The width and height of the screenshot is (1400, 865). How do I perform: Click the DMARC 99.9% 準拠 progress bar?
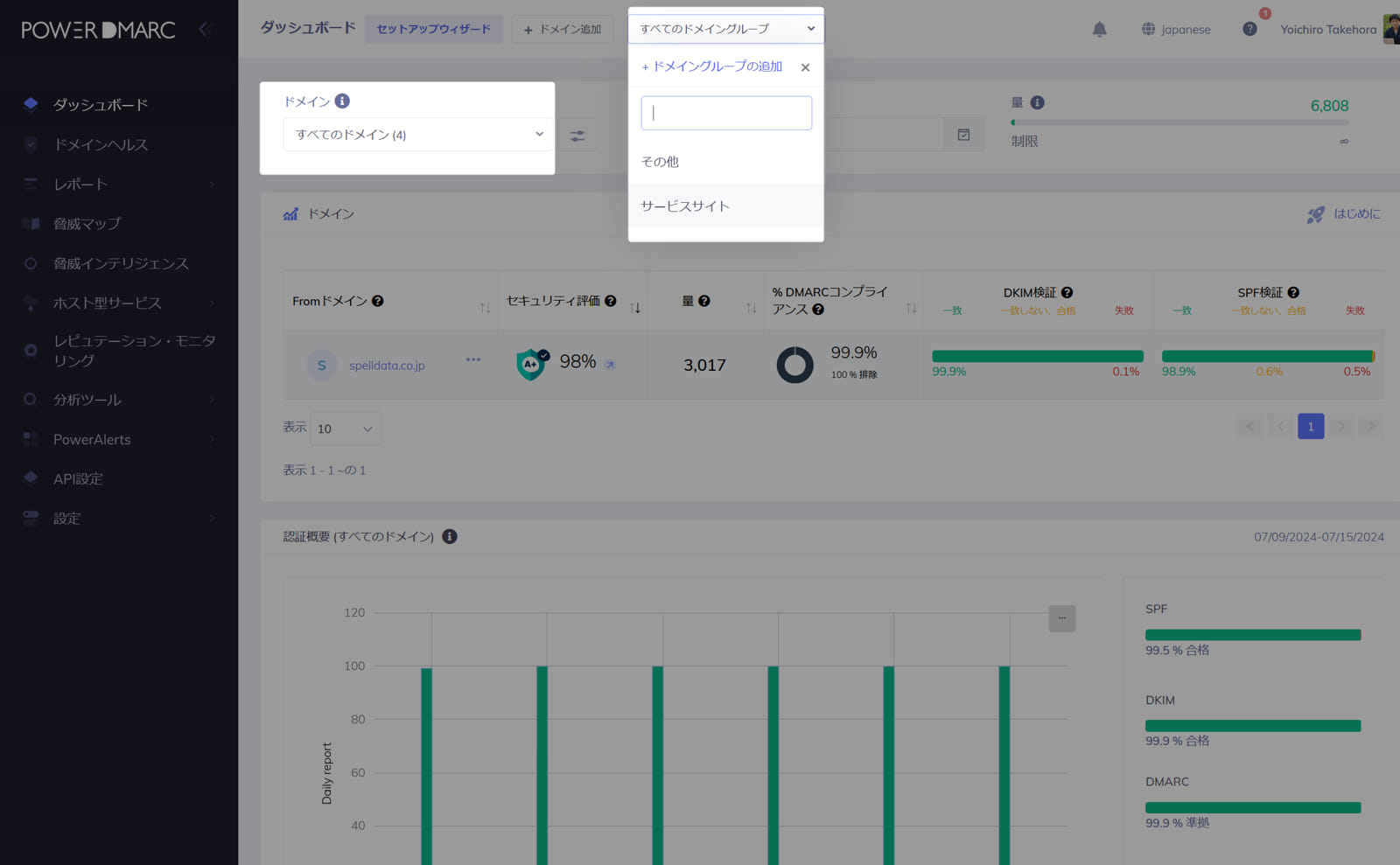[x=1253, y=808]
